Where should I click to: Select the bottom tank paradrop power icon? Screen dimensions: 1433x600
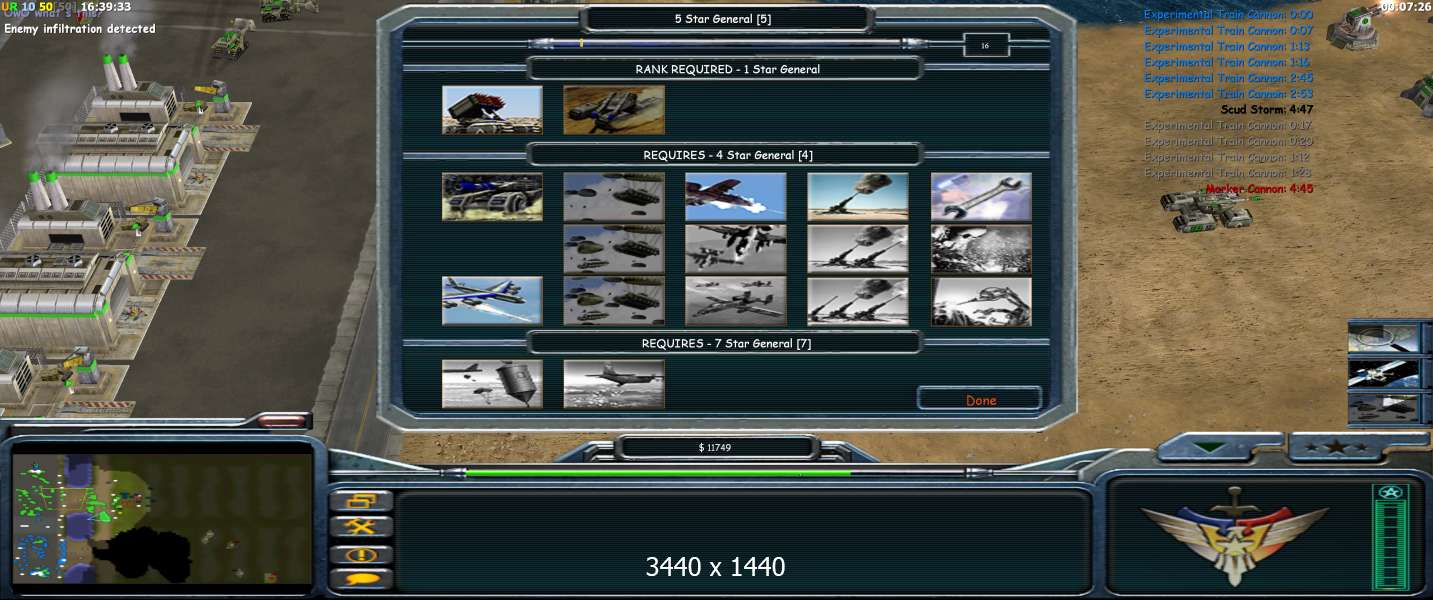[614, 301]
